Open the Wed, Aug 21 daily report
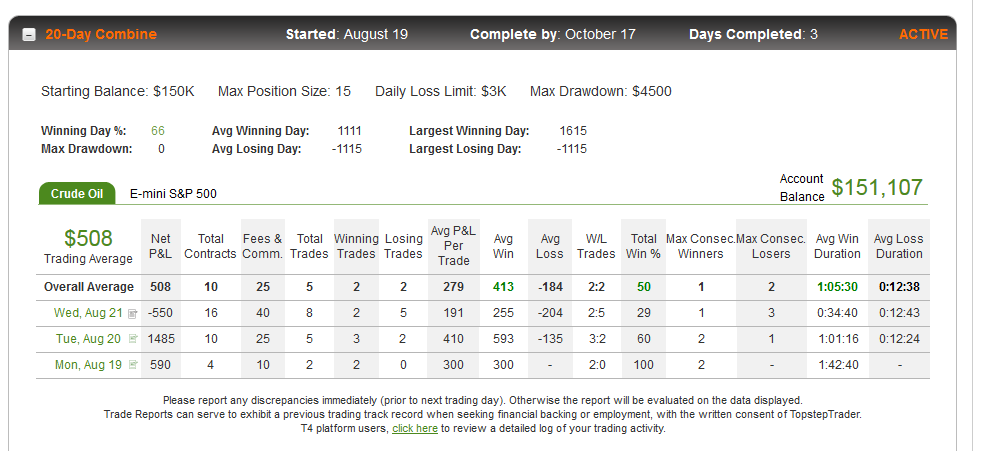Image resolution: width=1007 pixels, height=451 pixels. point(88,313)
